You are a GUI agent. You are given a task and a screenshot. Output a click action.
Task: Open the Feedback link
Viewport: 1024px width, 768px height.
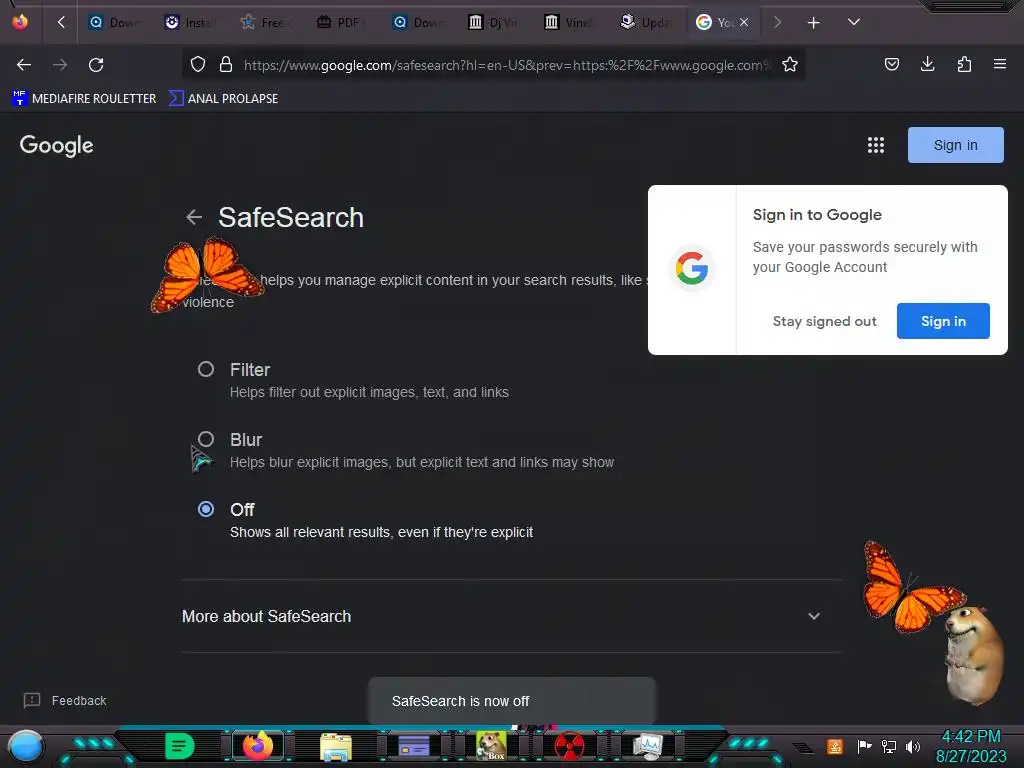(65, 701)
